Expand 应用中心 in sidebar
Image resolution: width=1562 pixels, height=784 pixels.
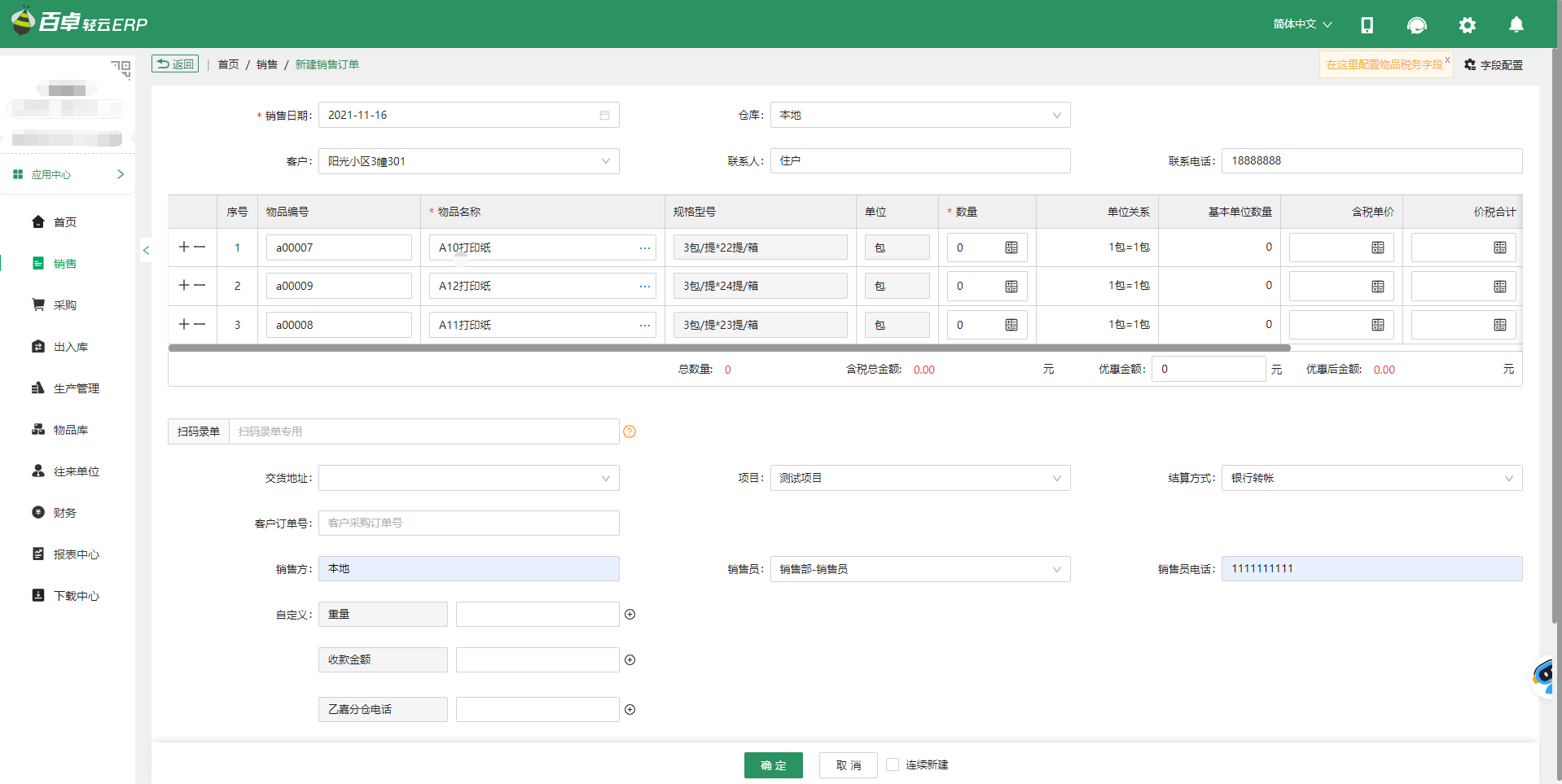[x=68, y=174]
